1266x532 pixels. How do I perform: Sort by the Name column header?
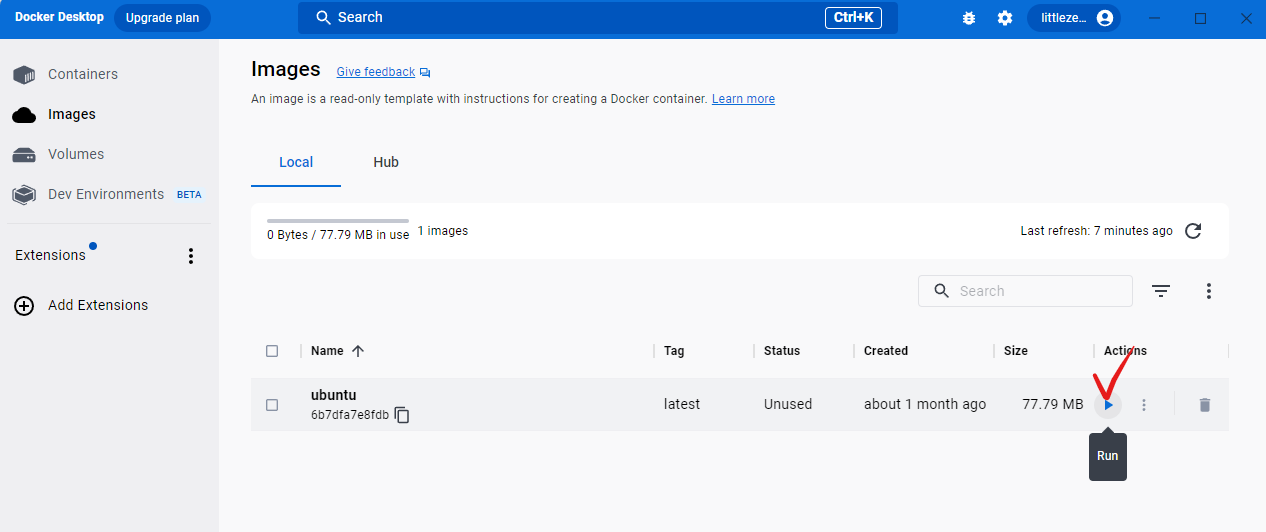[327, 351]
